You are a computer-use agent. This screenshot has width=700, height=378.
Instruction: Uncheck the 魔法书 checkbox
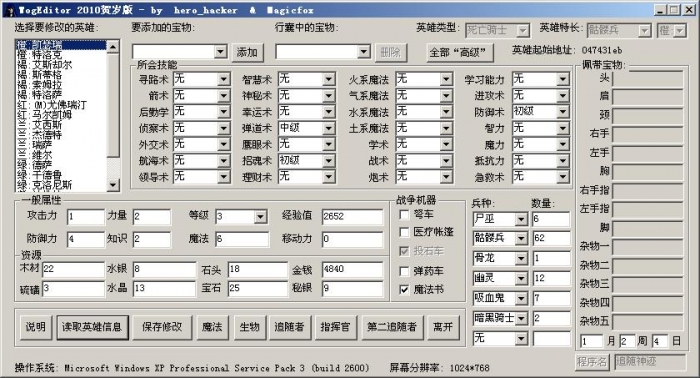404,290
